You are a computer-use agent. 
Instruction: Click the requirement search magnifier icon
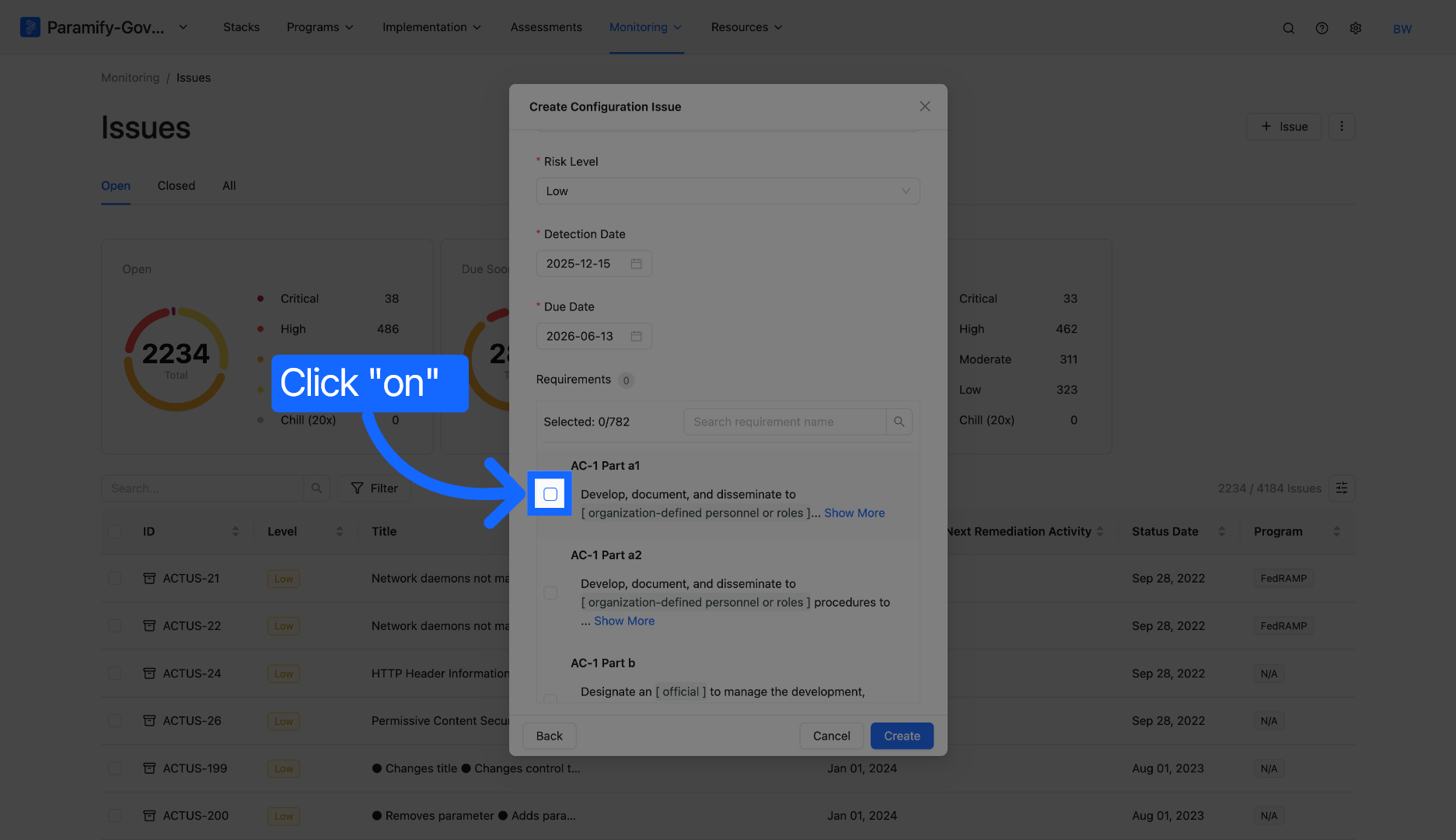(x=899, y=422)
